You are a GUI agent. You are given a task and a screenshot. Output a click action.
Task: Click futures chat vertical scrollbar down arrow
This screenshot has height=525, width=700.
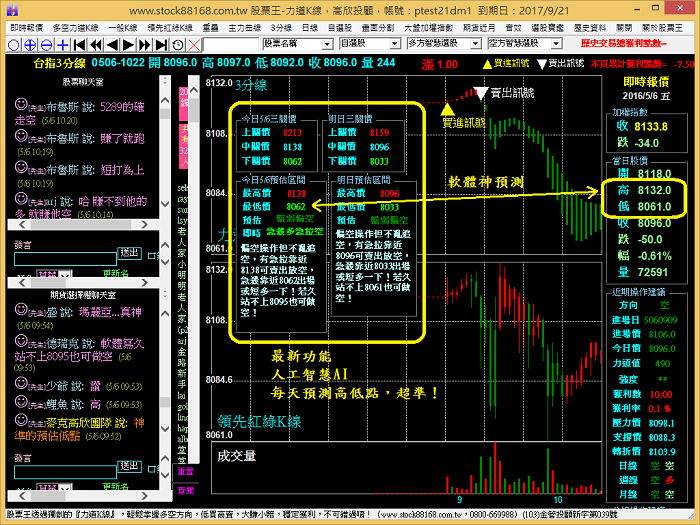point(165,429)
